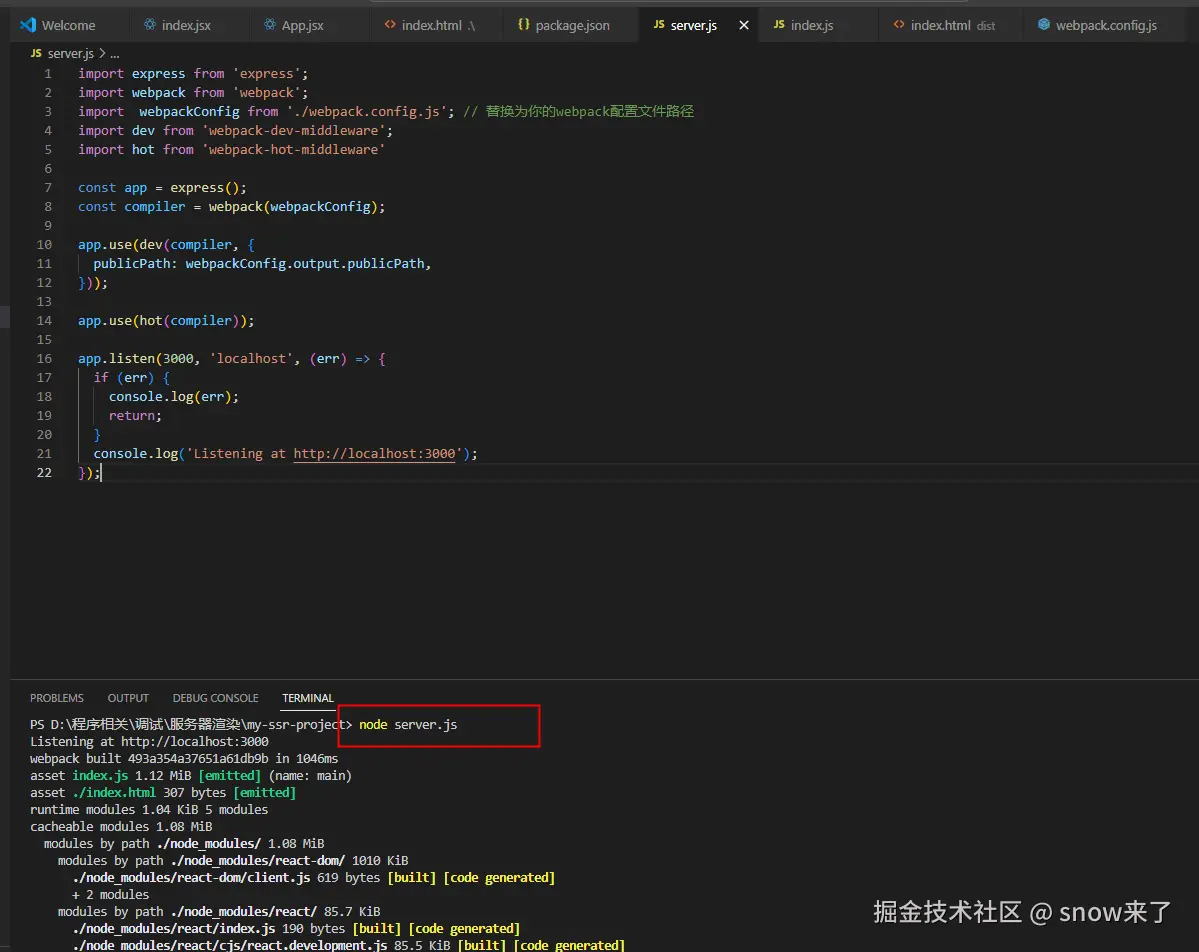
Task: Click line number 22 in the gutter
Action: click(x=44, y=473)
